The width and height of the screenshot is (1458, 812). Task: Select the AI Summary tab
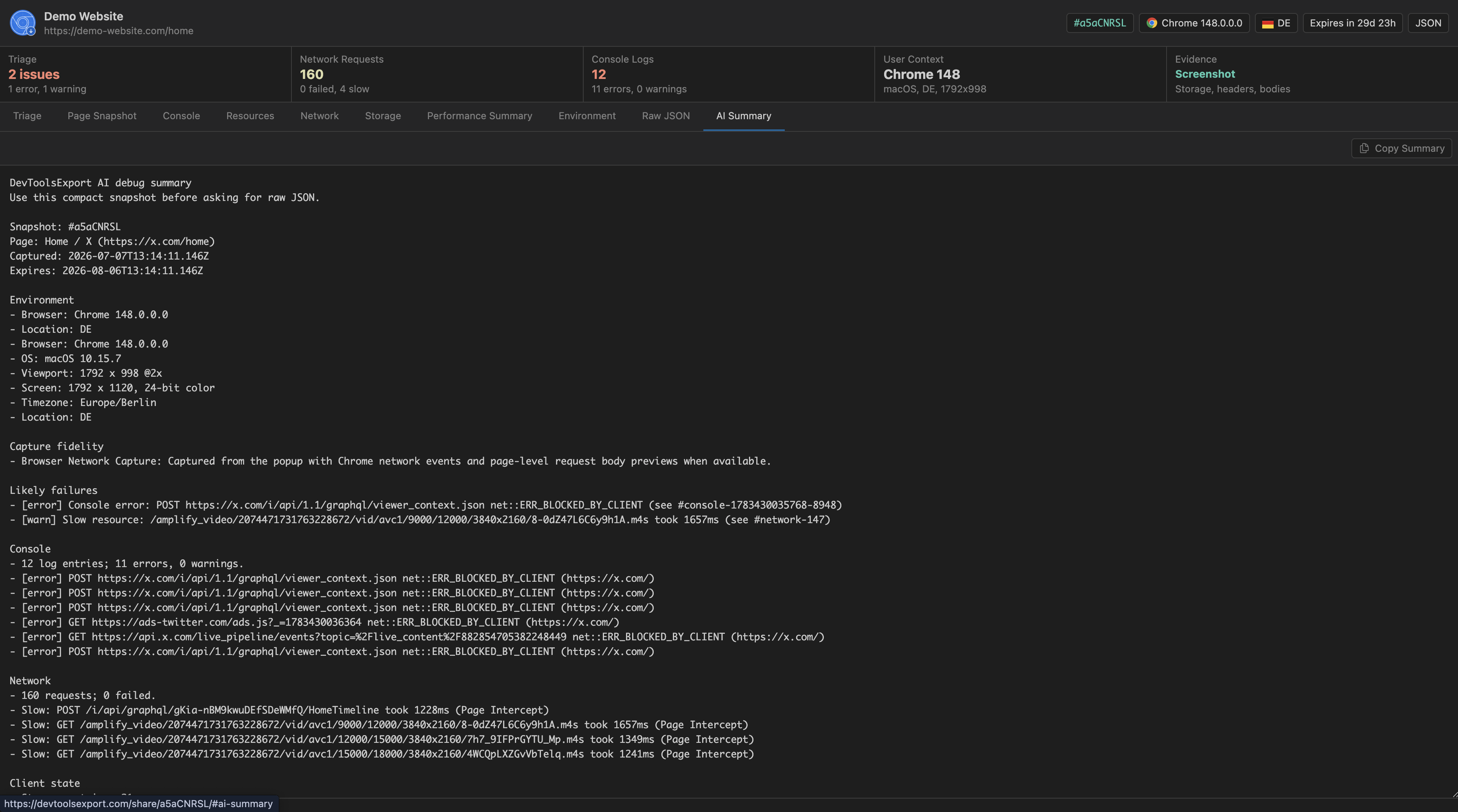(x=744, y=116)
